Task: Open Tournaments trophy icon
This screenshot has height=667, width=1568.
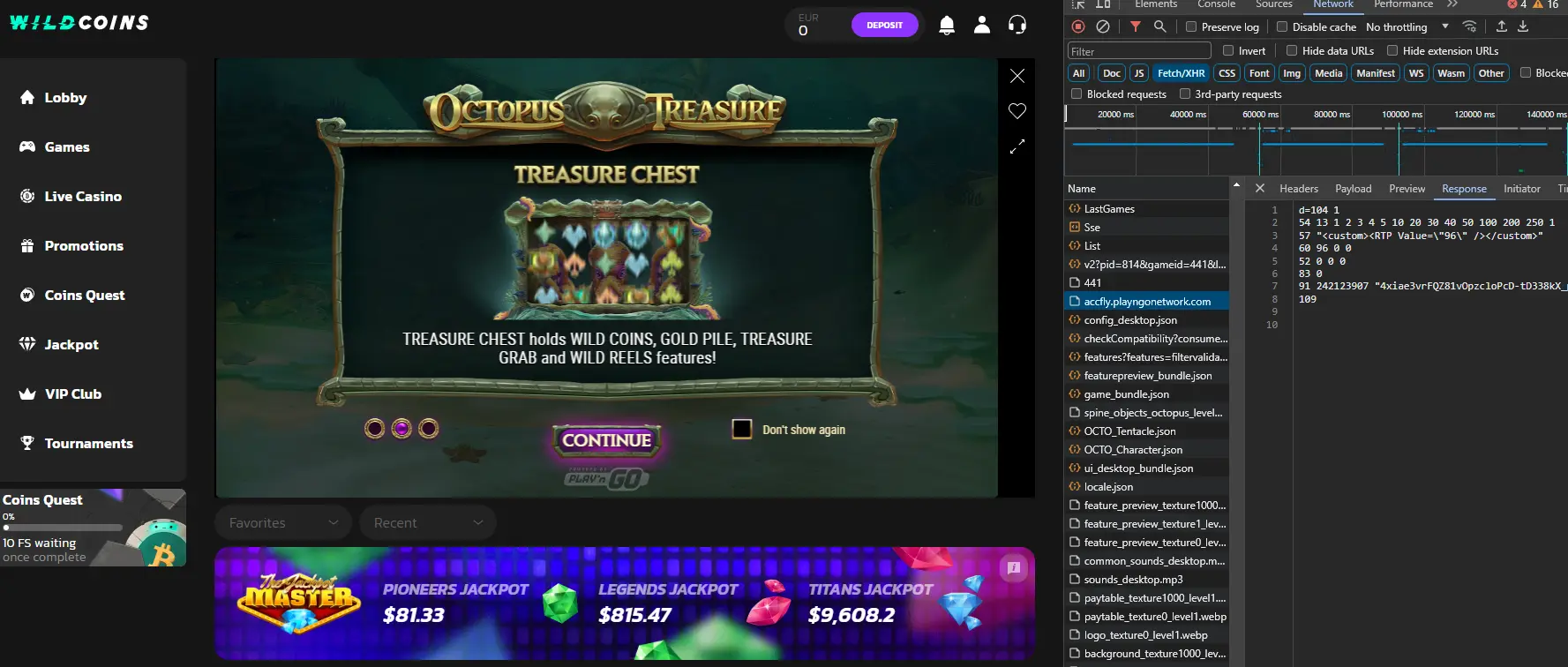Action: pos(27,443)
